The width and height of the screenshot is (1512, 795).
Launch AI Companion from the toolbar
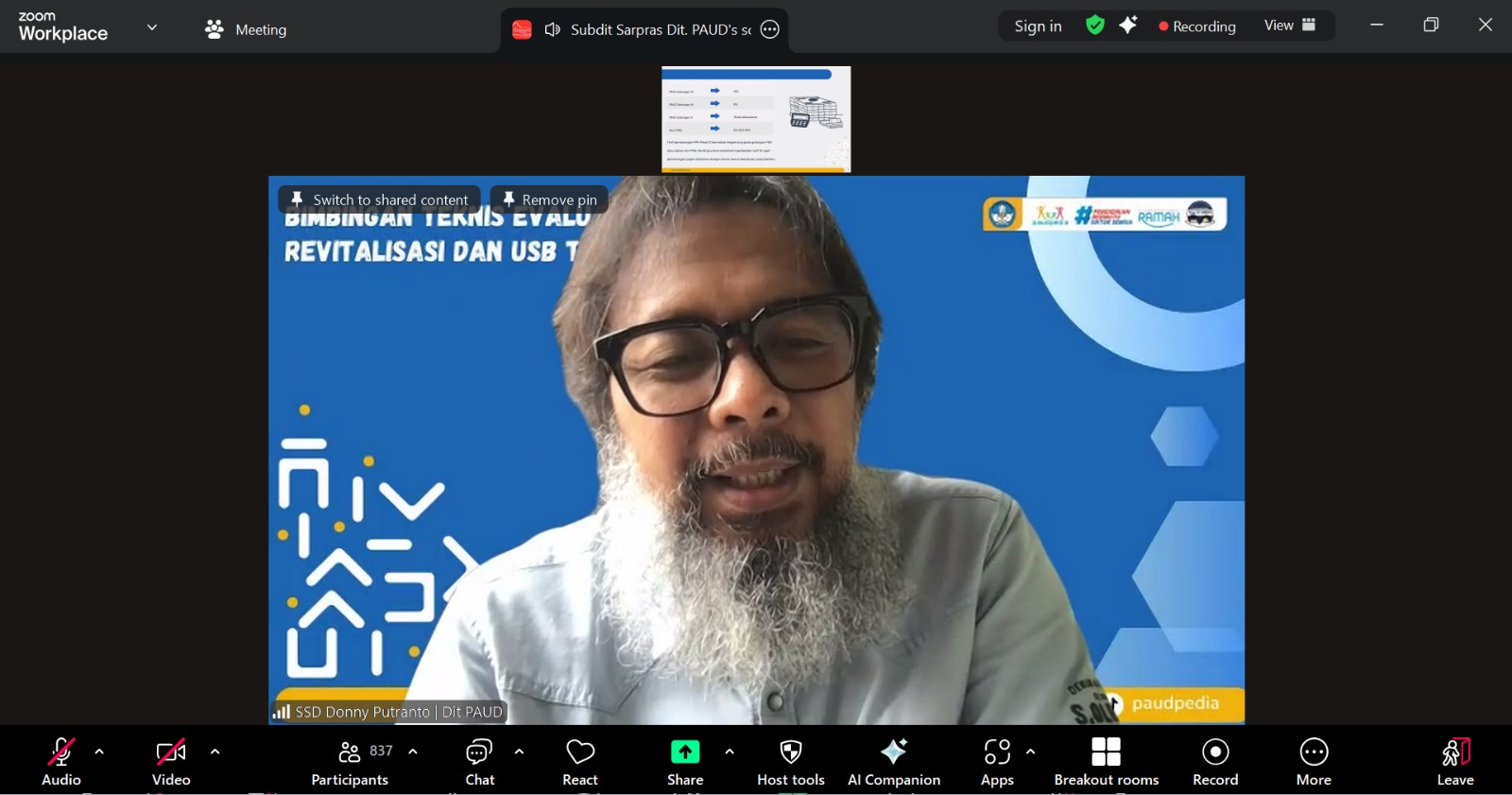pos(894,762)
